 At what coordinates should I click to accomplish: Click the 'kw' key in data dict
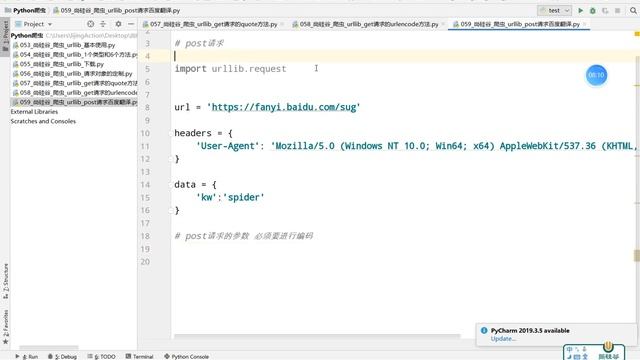206,198
